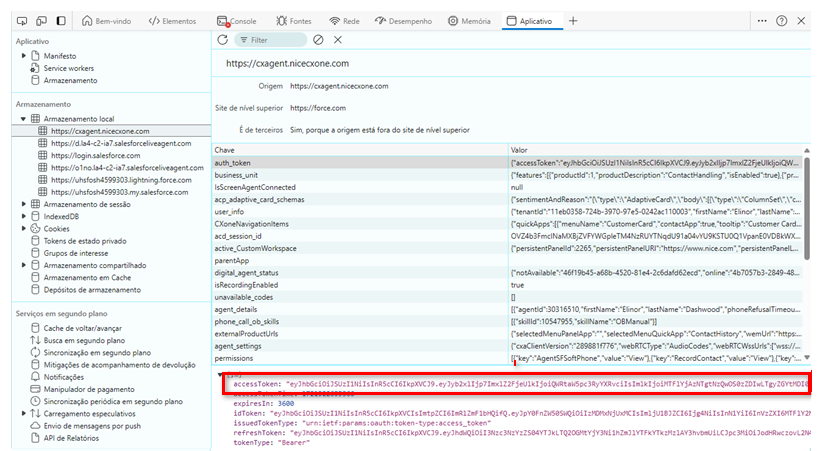
Task: Select Busca em segundo plano
Action: (x=84, y=340)
